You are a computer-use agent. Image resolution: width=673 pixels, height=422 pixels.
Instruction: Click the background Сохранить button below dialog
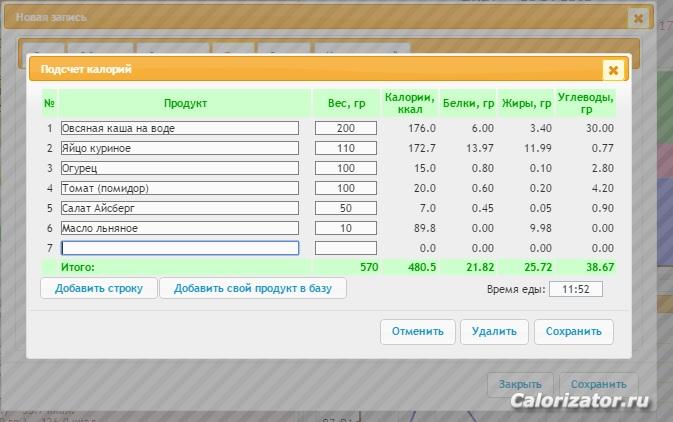click(x=599, y=385)
